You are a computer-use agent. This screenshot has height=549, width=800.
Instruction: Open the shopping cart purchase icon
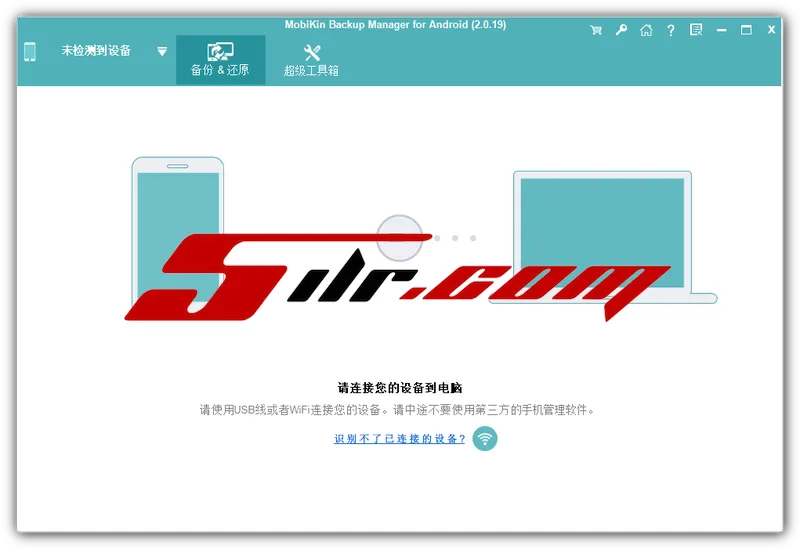click(x=596, y=30)
